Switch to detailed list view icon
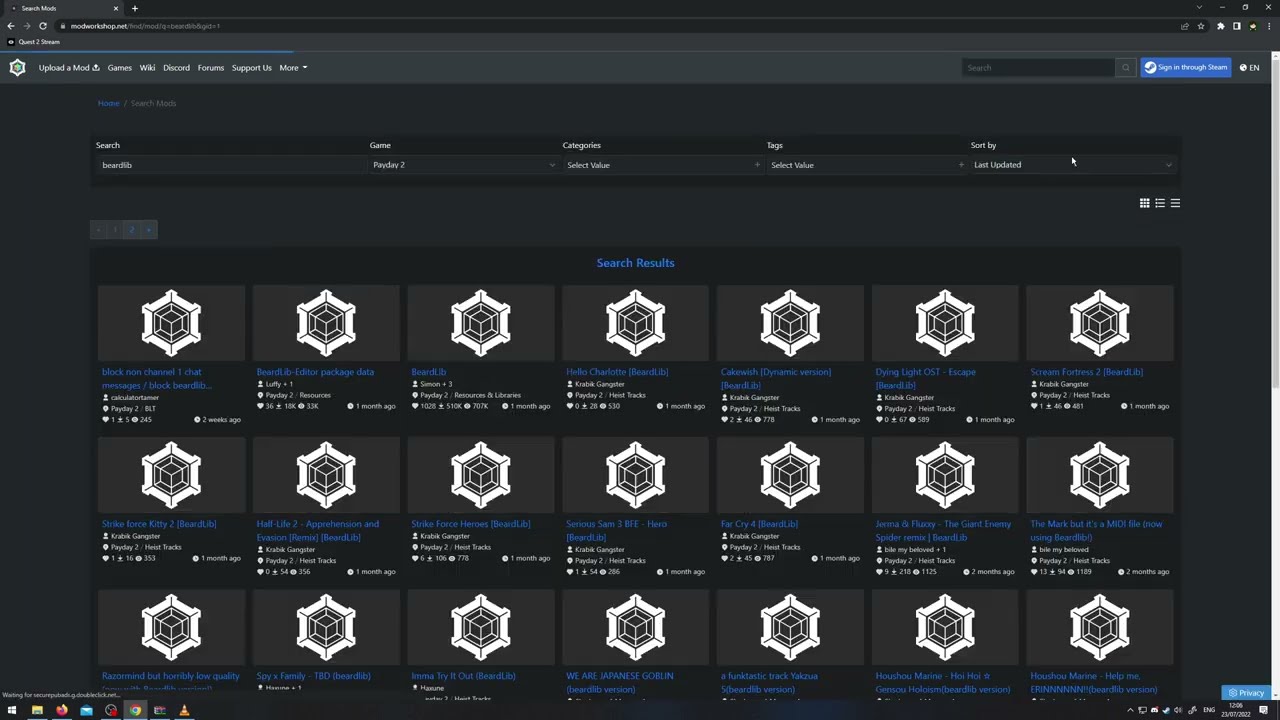This screenshot has height=720, width=1280. pos(1160,203)
